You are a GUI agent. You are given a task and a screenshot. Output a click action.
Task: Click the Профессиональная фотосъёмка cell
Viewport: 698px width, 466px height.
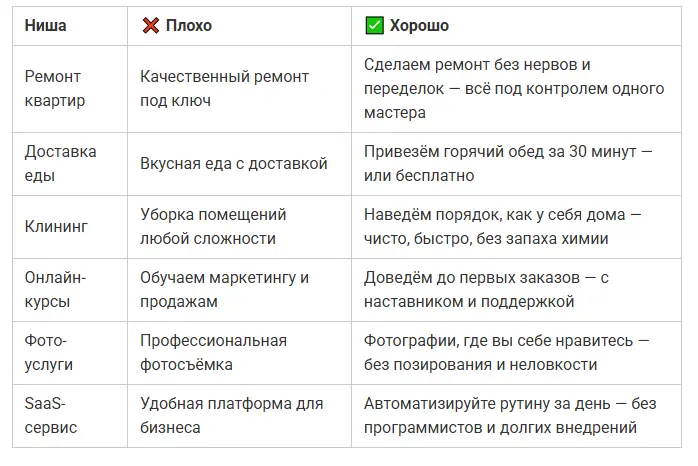tap(213, 353)
